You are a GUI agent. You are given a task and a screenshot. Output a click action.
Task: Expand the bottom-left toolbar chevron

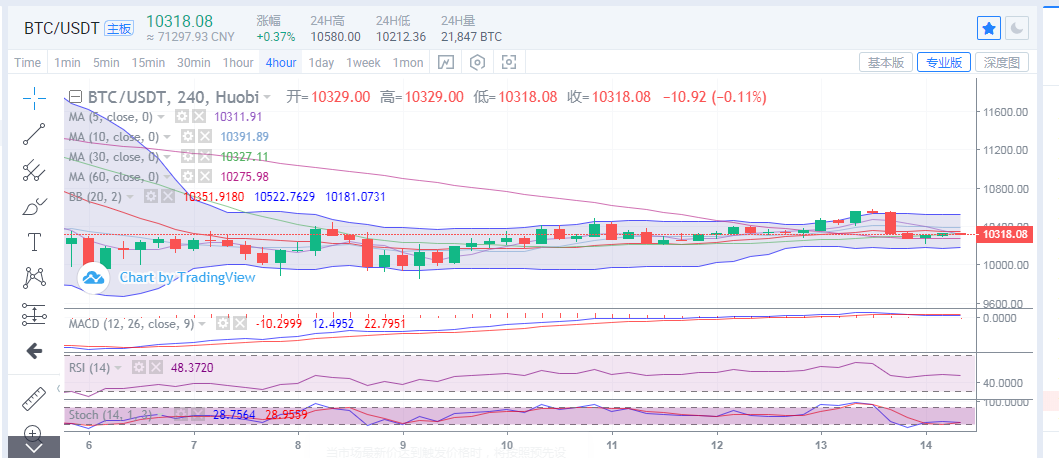(x=34, y=447)
